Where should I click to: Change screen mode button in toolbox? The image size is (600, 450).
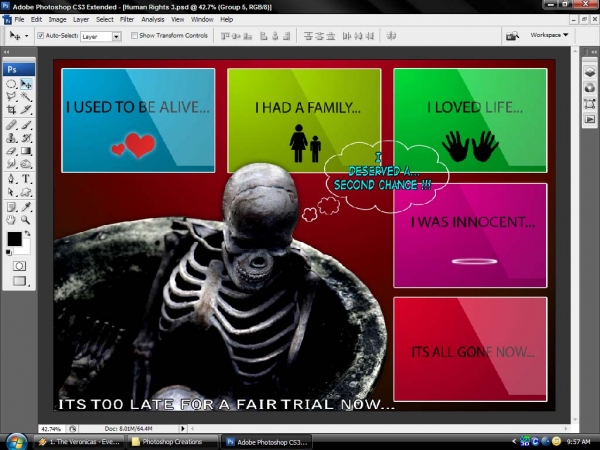click(x=20, y=281)
